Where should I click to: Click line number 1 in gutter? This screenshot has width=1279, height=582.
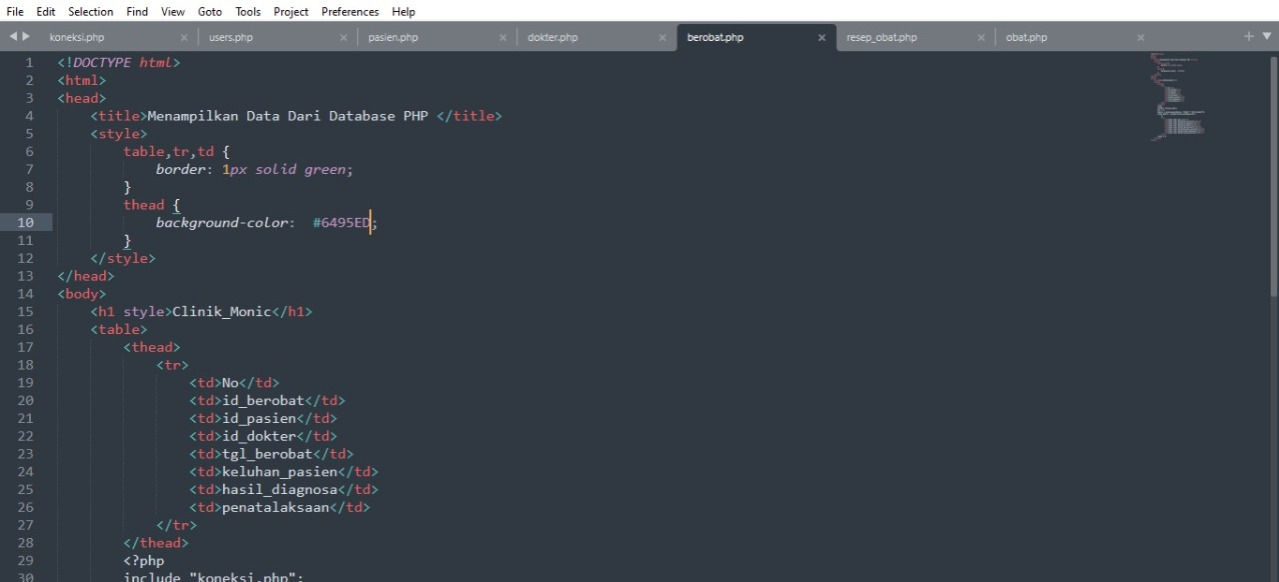pos(30,62)
